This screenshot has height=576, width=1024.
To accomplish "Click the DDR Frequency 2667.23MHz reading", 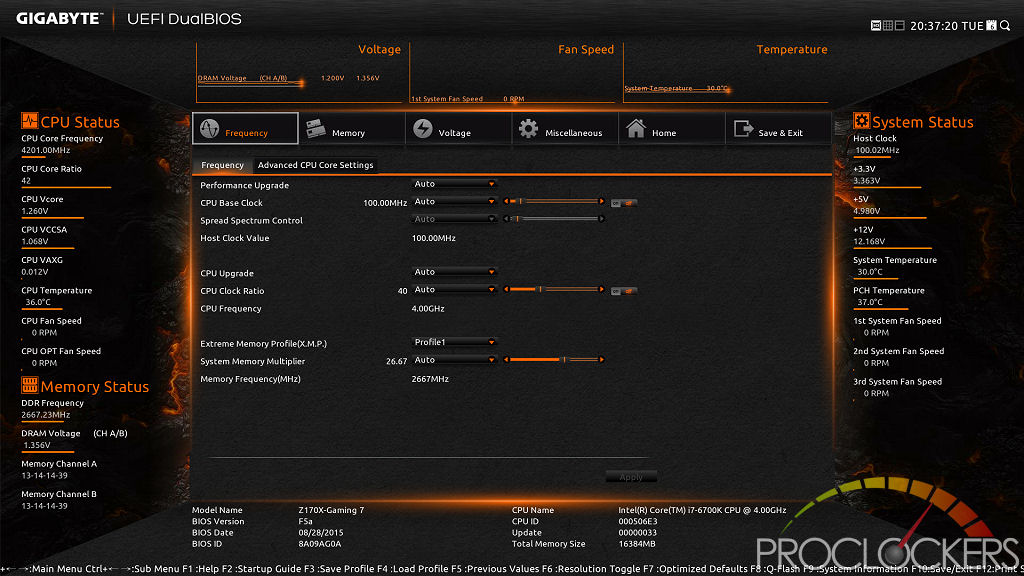I will (x=46, y=415).
